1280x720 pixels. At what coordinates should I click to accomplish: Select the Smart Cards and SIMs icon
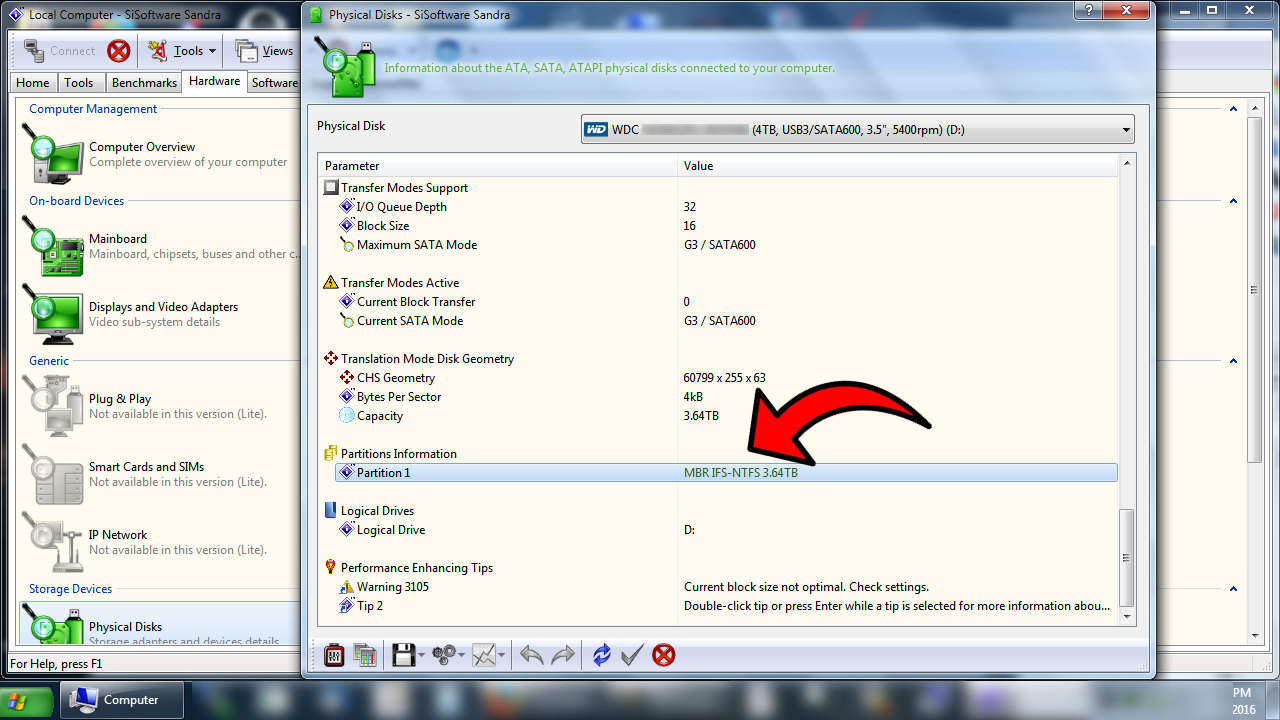53,474
